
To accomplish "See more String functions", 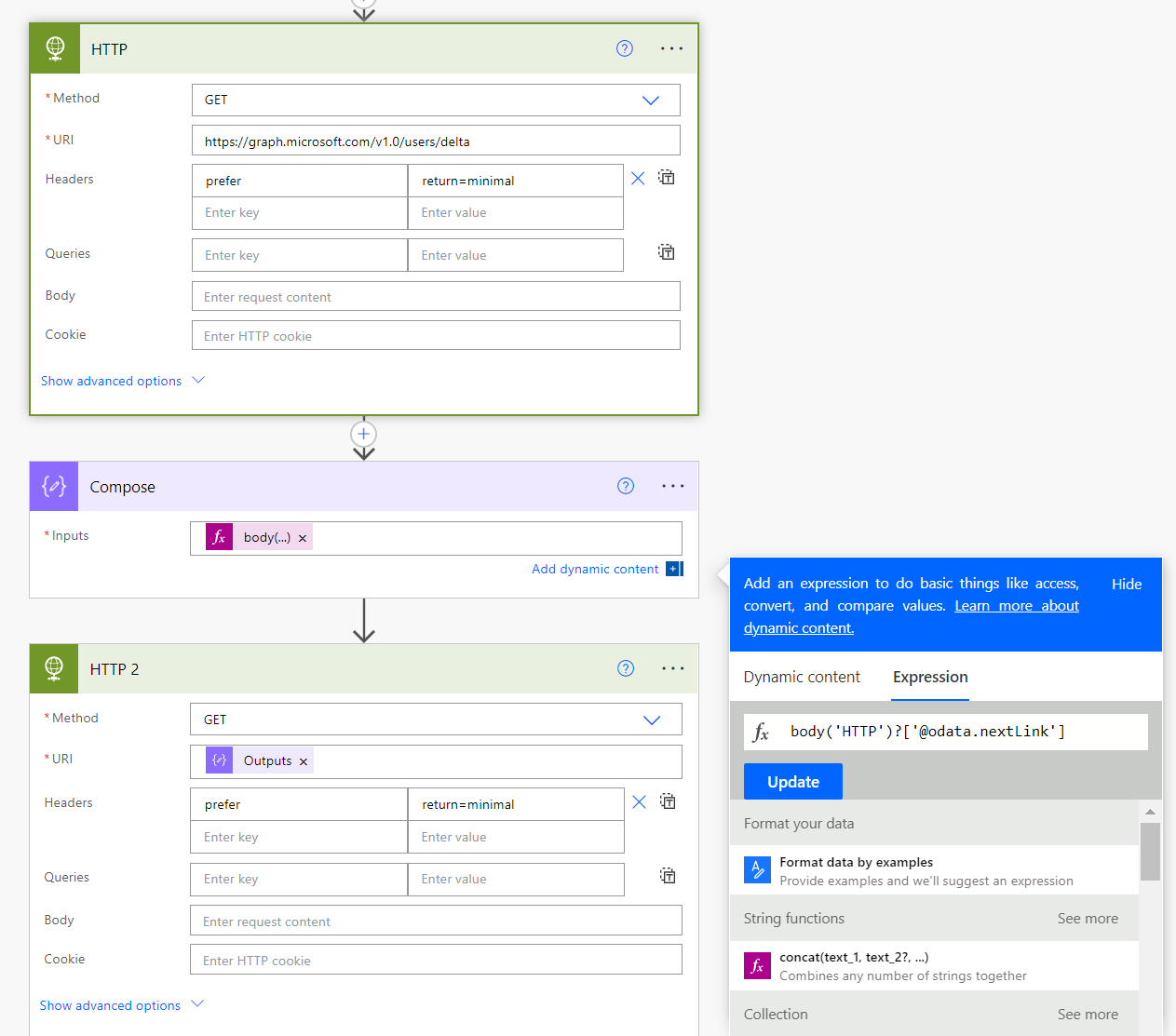I will [x=1088, y=919].
